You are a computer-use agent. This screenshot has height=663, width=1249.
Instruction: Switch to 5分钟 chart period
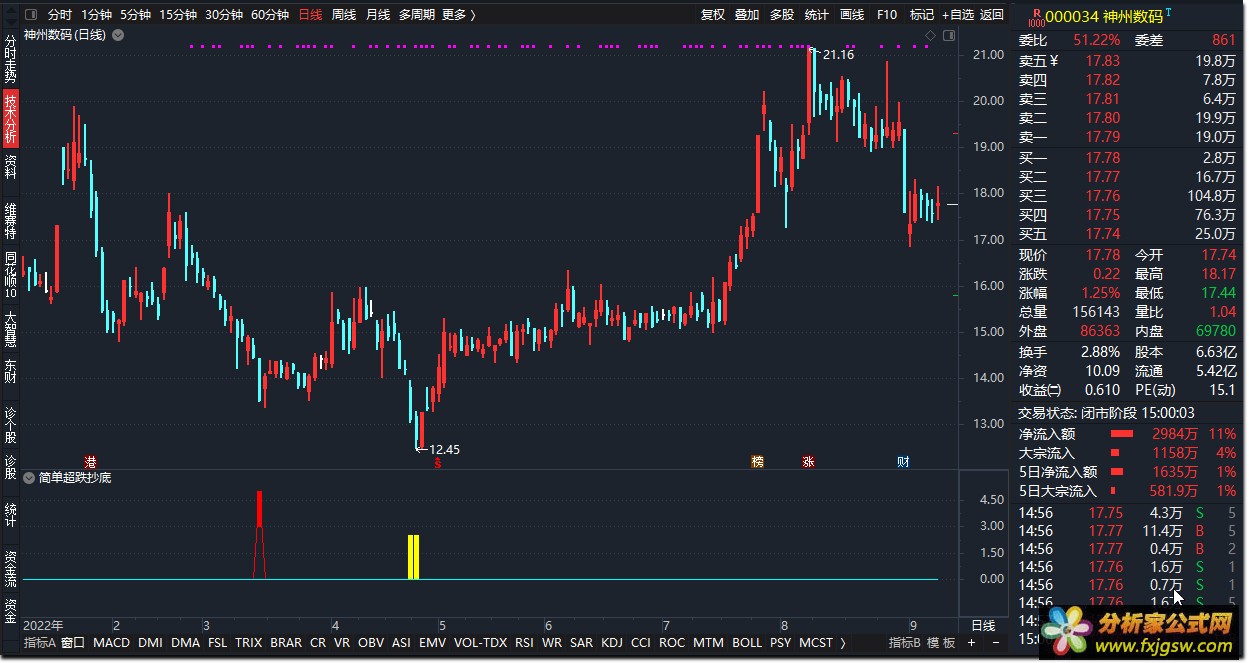(x=135, y=15)
